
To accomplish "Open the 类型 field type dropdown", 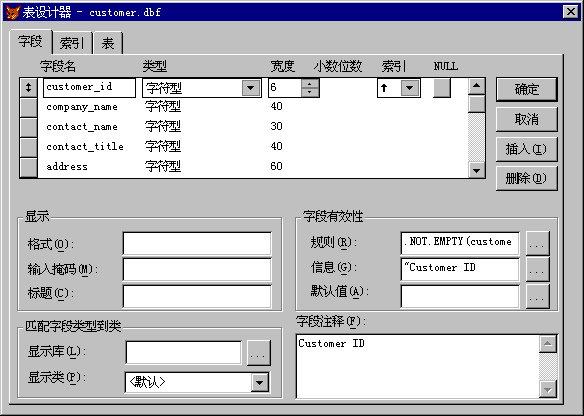I will [251, 88].
